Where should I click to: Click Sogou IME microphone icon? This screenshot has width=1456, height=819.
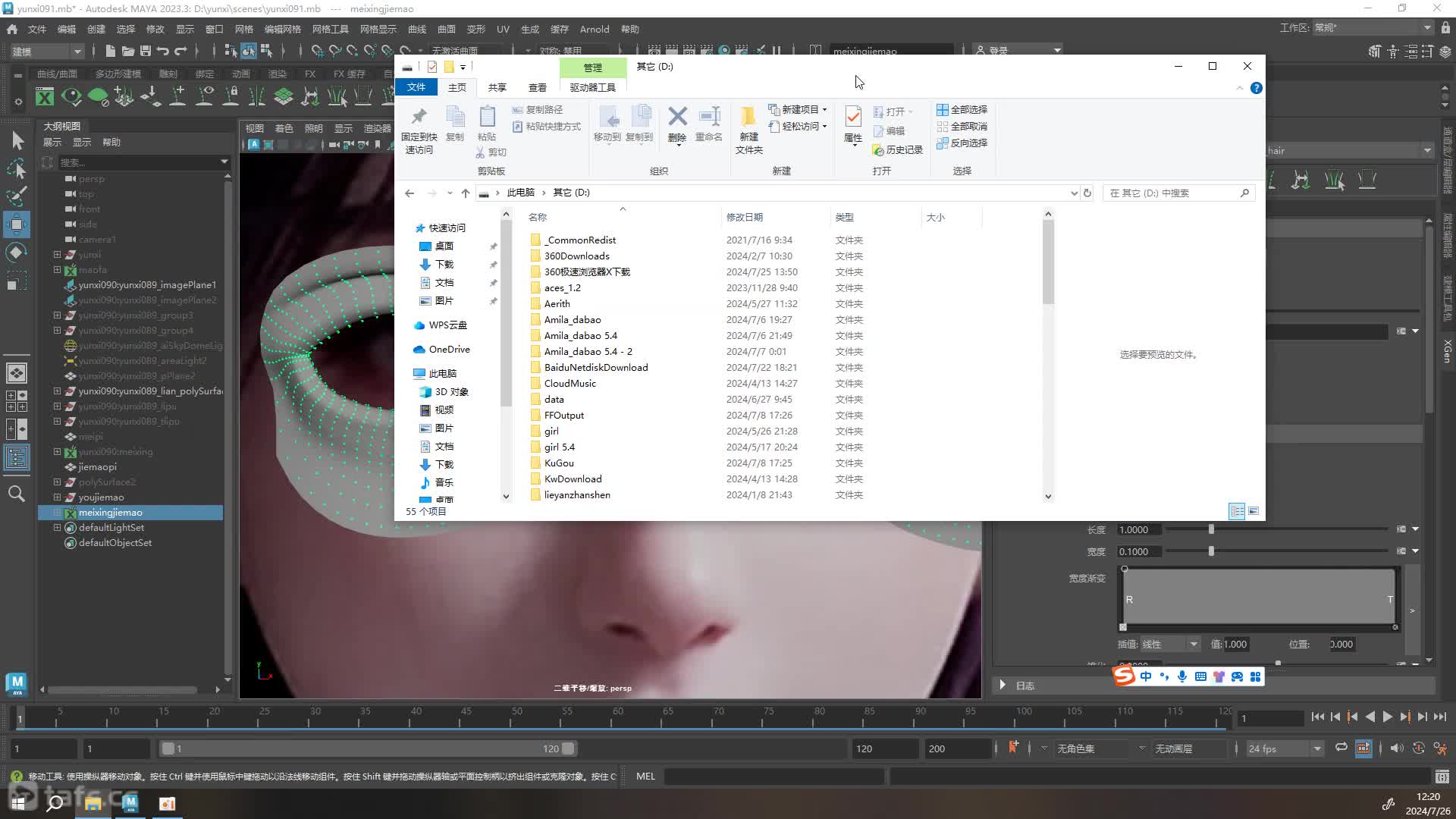[1182, 676]
